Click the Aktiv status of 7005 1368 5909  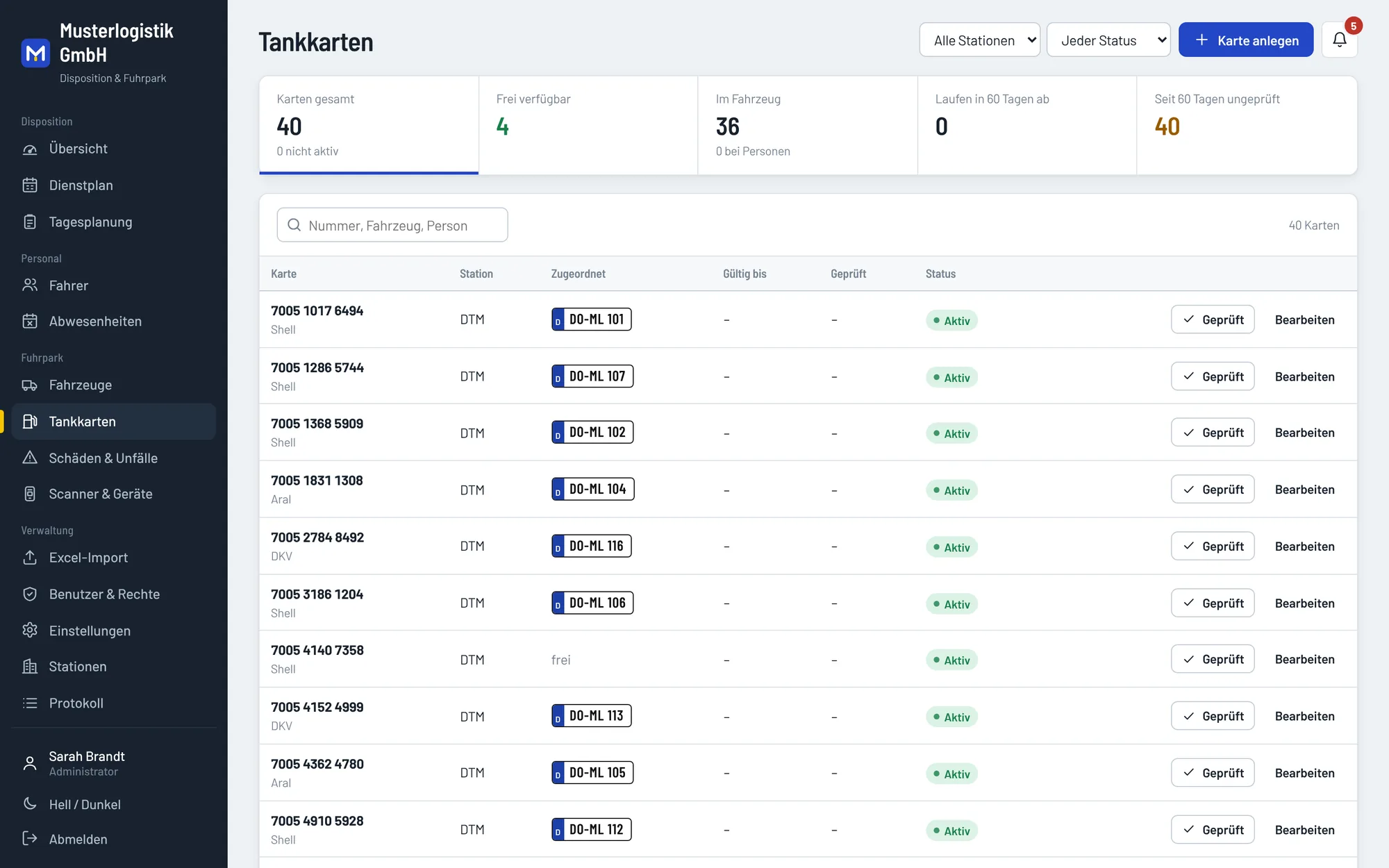tap(951, 433)
